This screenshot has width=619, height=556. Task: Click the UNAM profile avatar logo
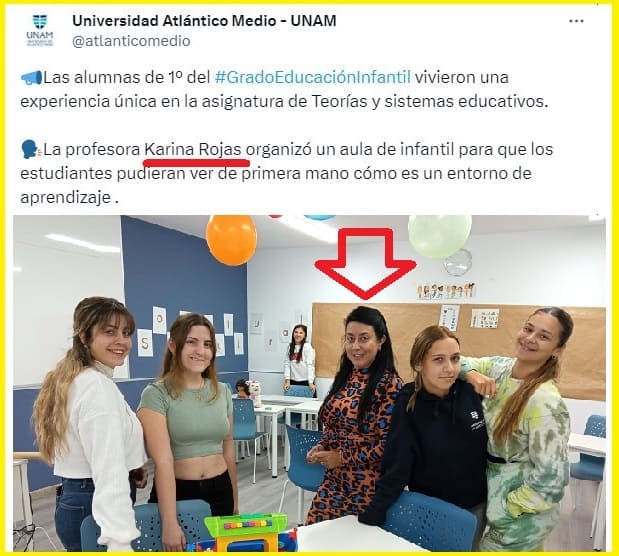point(39,30)
